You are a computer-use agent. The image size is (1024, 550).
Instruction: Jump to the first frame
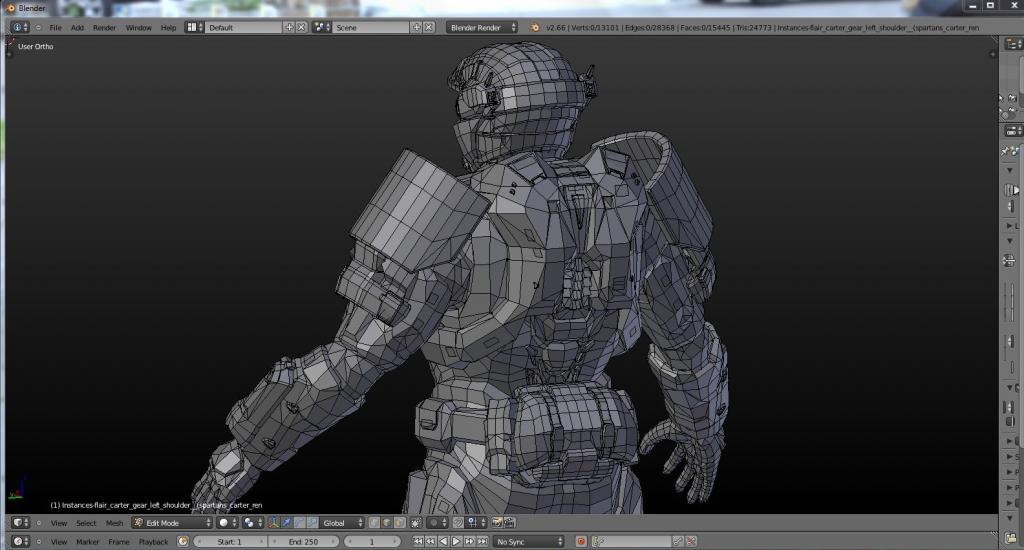click(x=418, y=542)
